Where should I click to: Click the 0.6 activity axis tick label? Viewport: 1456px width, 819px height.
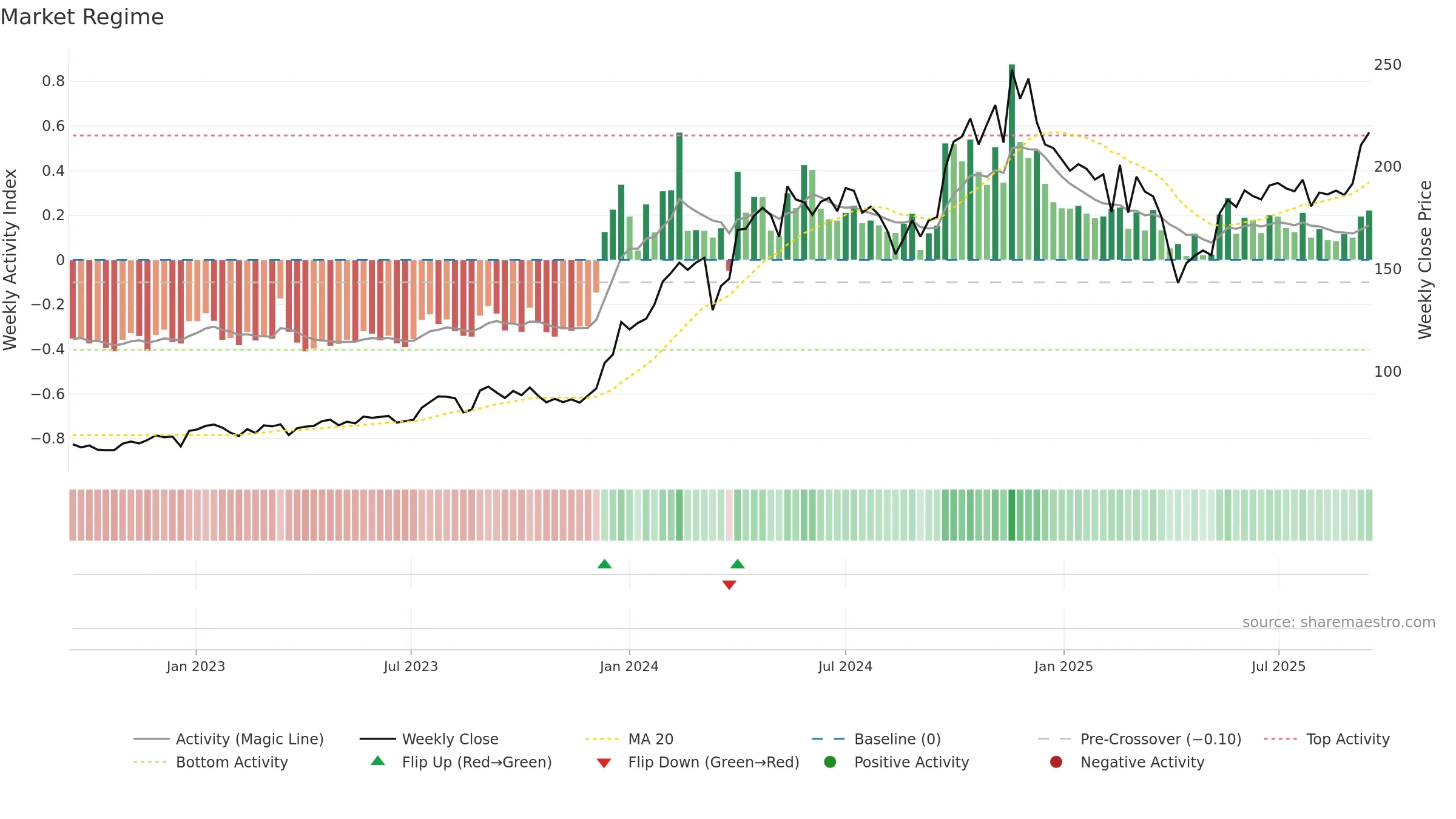point(53,126)
